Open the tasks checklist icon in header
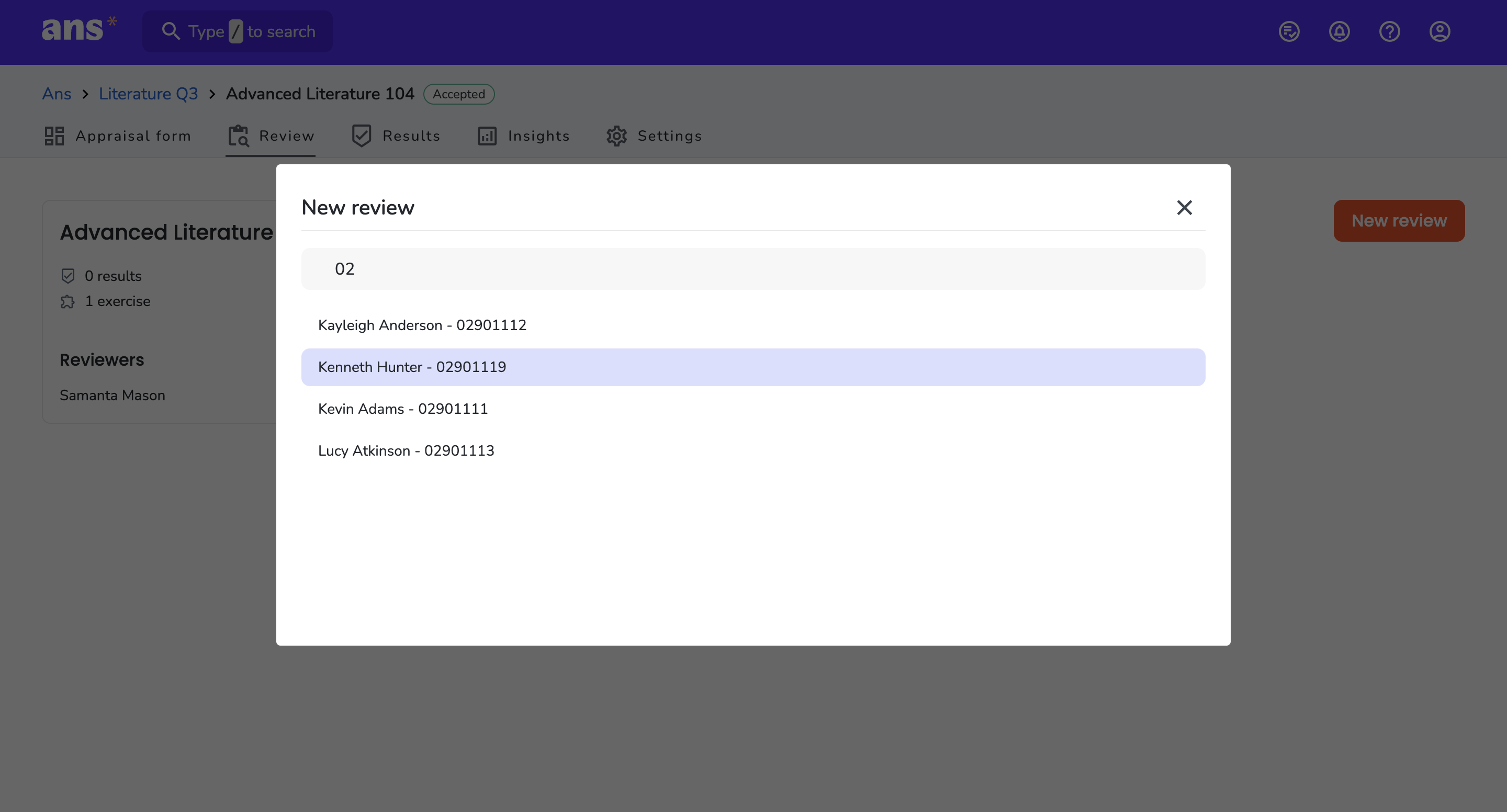 click(x=1289, y=31)
